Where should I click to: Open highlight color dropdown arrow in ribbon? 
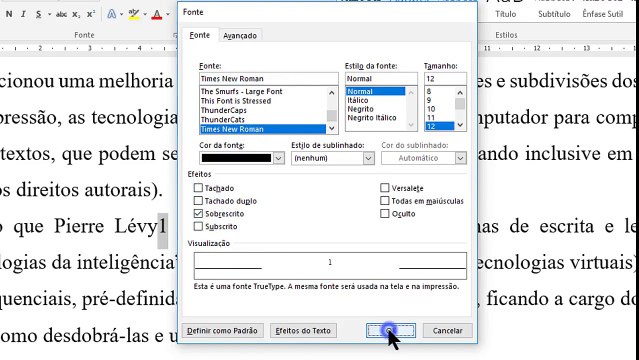coord(145,15)
